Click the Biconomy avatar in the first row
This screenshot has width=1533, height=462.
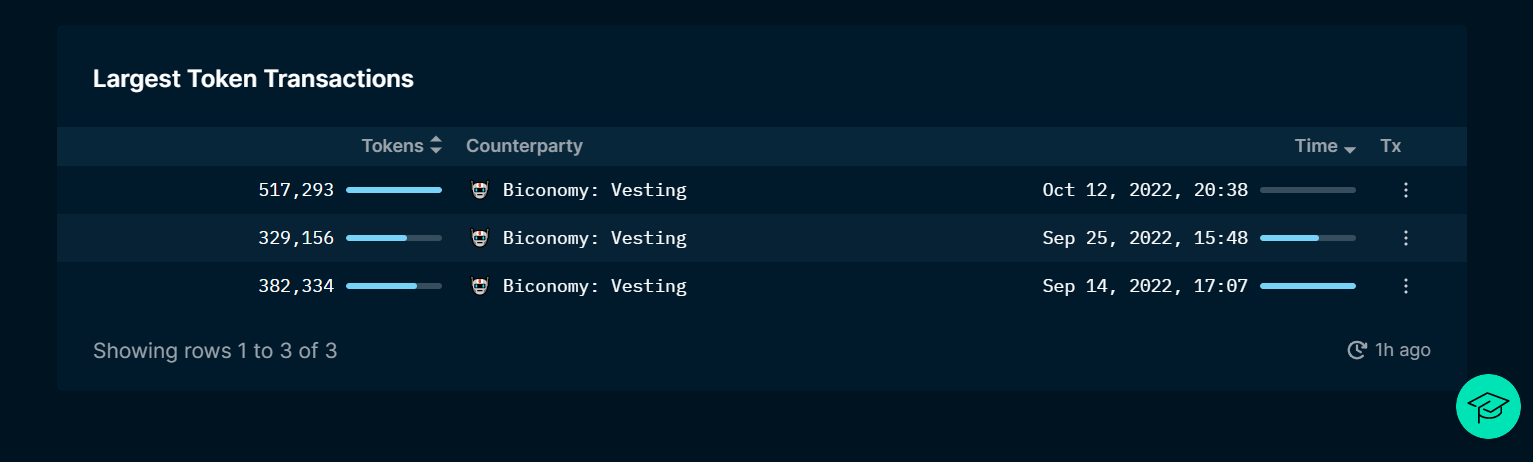(x=480, y=190)
